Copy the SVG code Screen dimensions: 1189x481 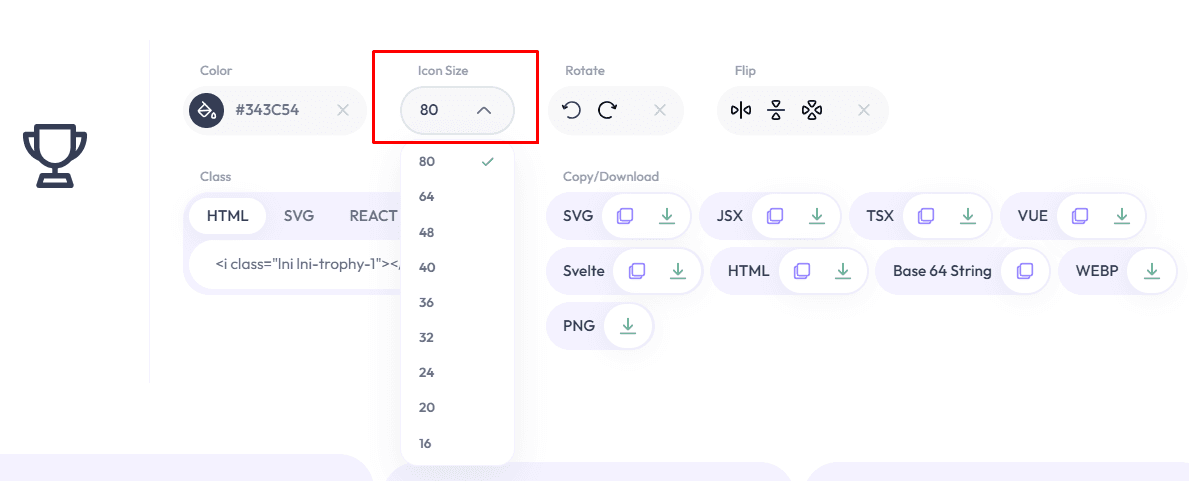click(x=625, y=216)
